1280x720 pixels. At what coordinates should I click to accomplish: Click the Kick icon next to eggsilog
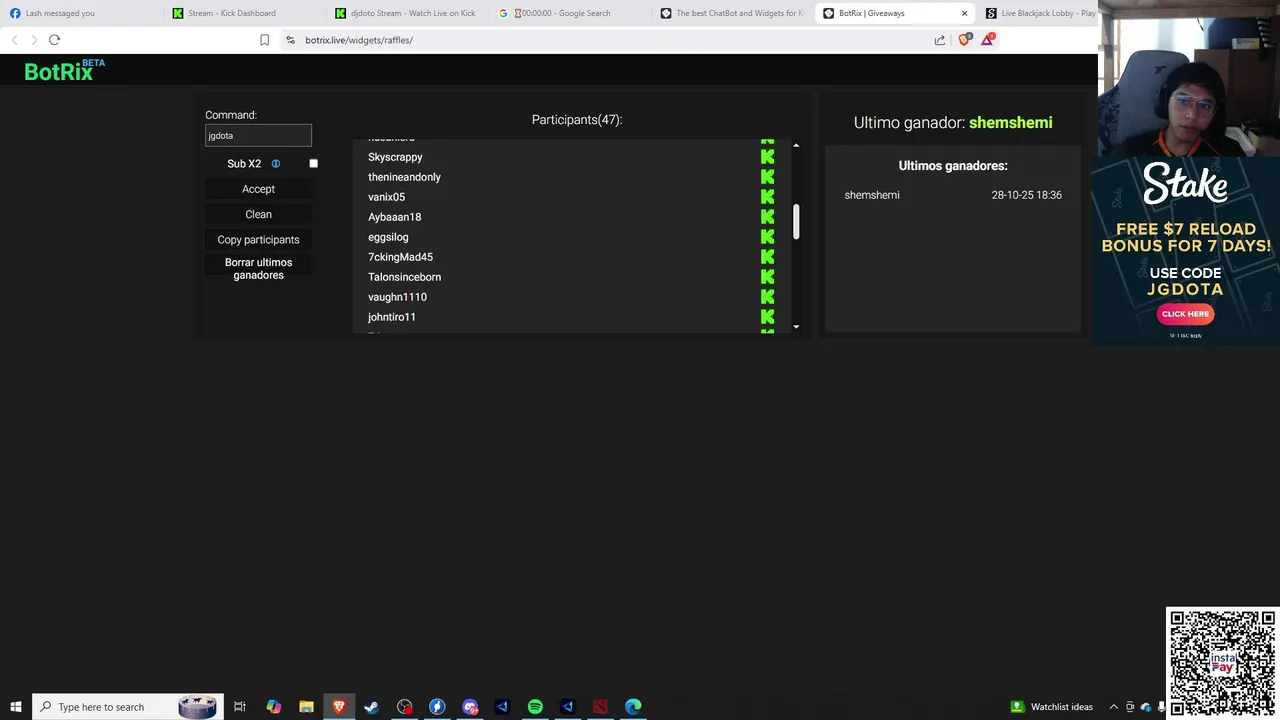coord(767,237)
